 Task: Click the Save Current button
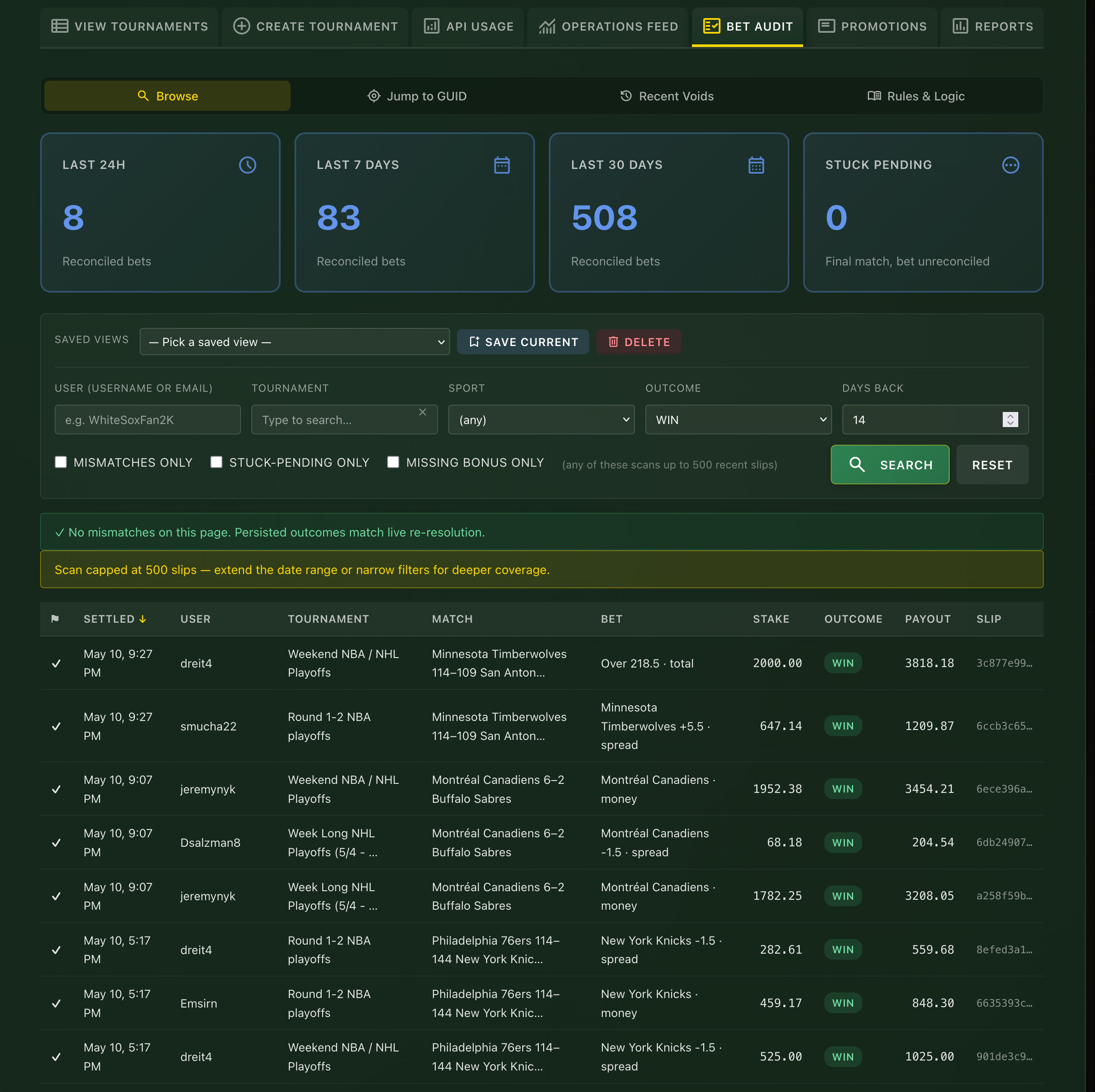[522, 342]
